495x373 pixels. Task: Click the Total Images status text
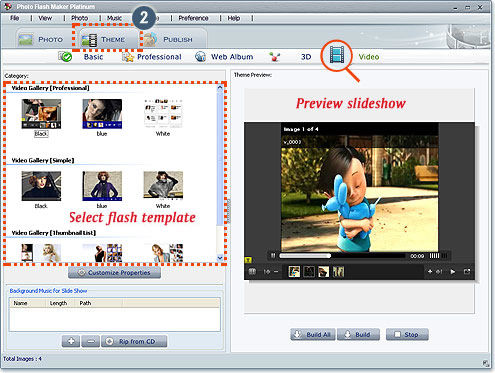pyautogui.click(x=22, y=359)
